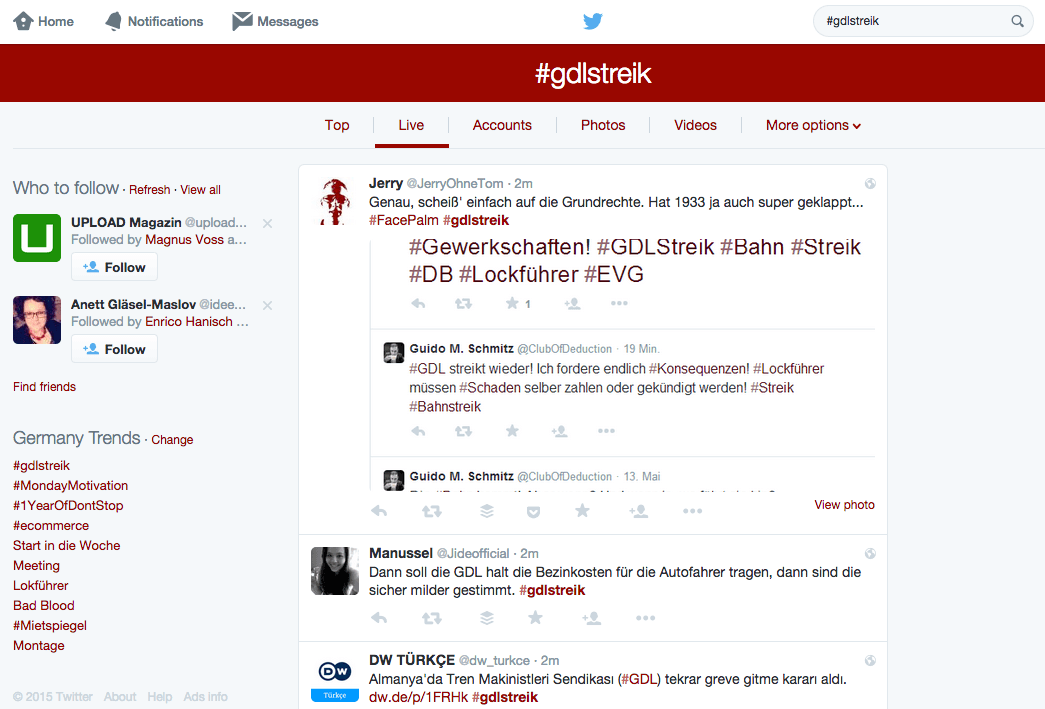Click the globe icon on DW TÜRKÇE tweet
The height and width of the screenshot is (709, 1045).
point(870,661)
